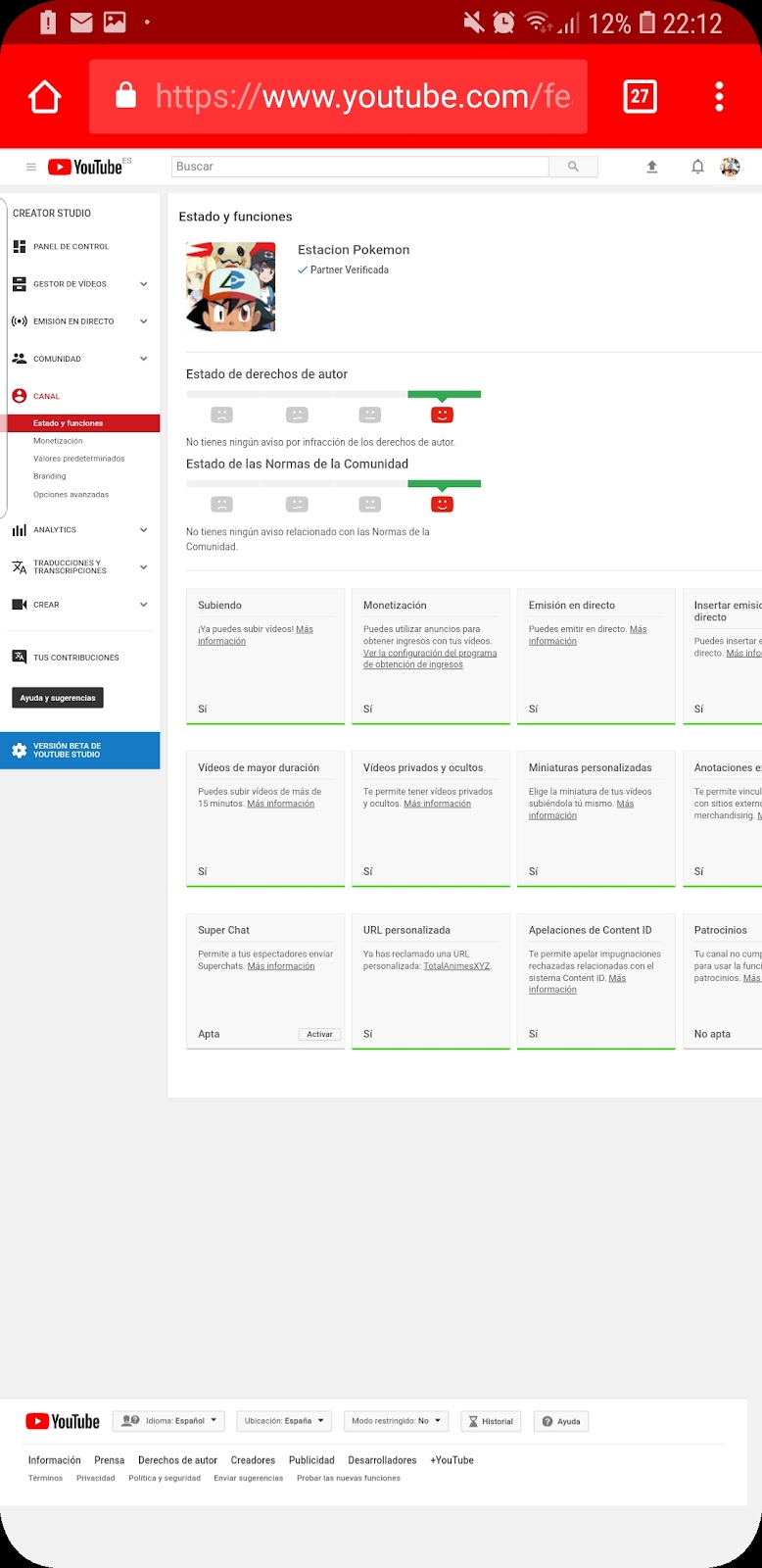Click the Ayuda y sugerencias button
Image resolution: width=762 pixels, height=1568 pixels.
58,698
